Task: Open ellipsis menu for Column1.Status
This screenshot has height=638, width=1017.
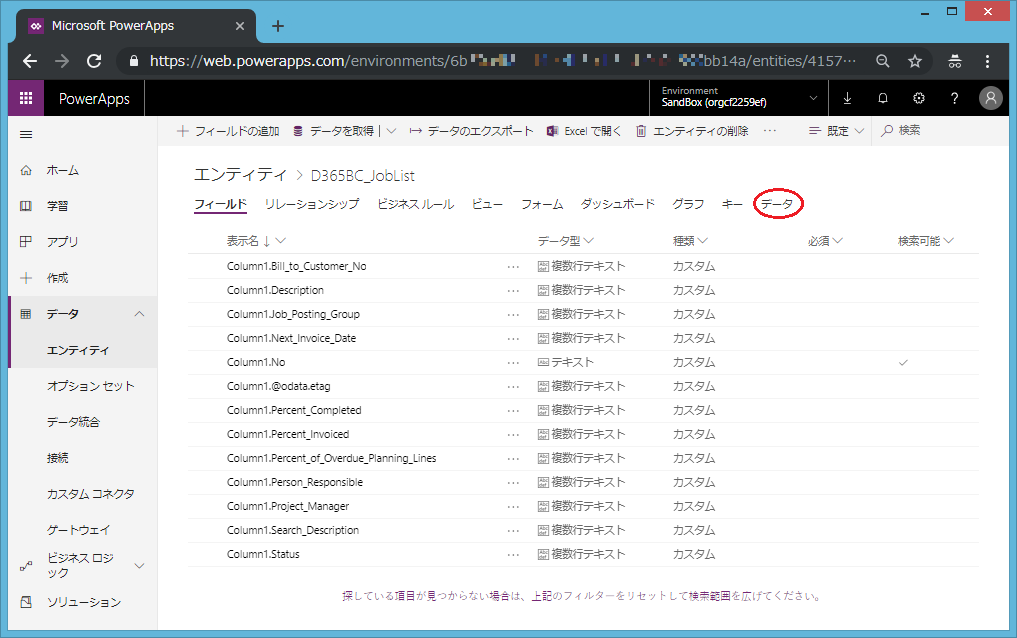Action: [x=514, y=554]
